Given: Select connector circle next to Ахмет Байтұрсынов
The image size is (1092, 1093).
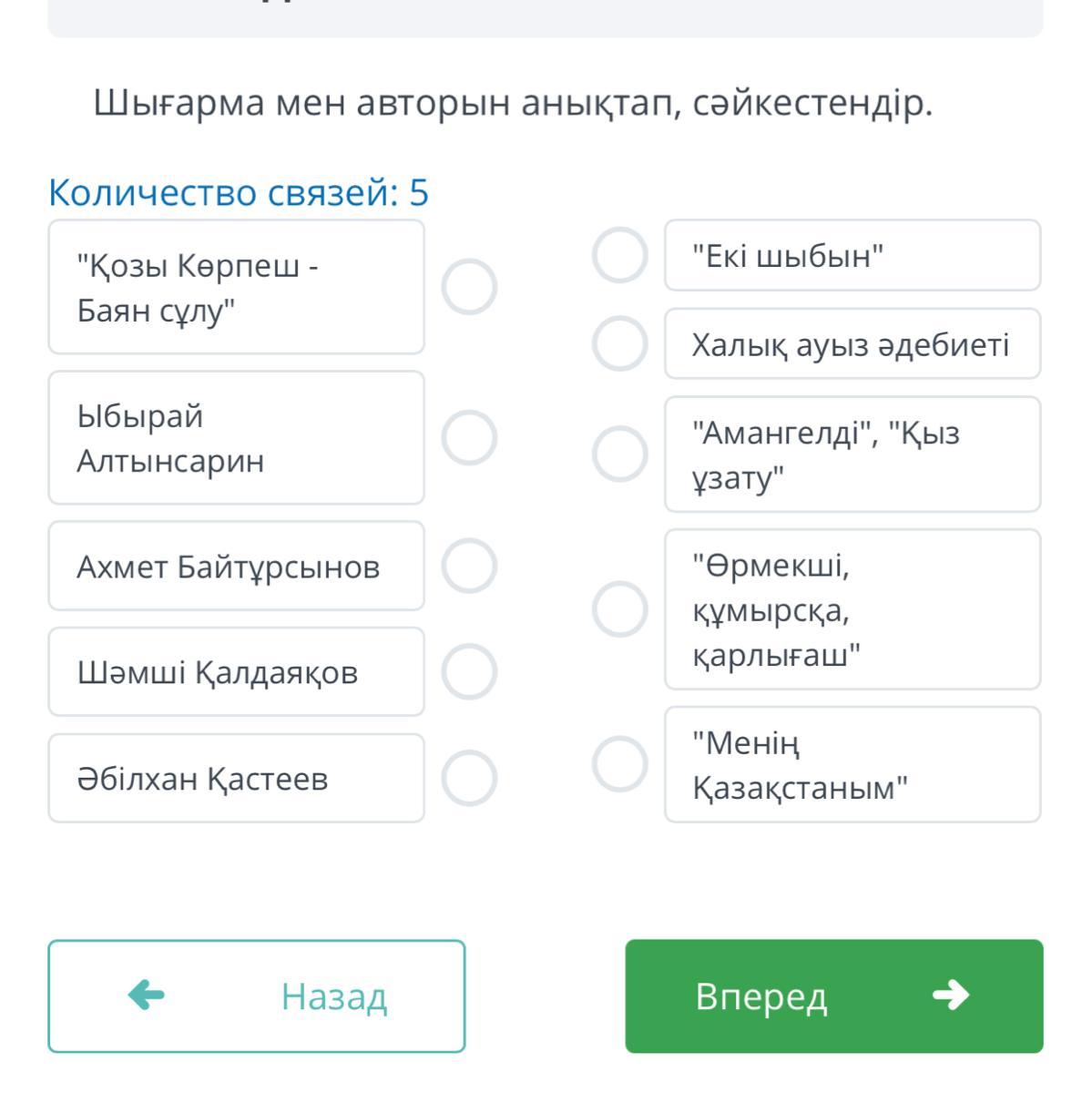Looking at the screenshot, I should (x=469, y=566).
